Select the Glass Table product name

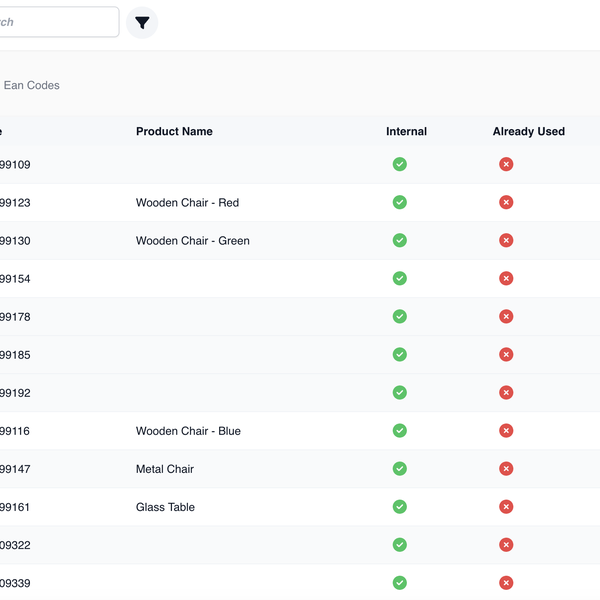(165, 507)
